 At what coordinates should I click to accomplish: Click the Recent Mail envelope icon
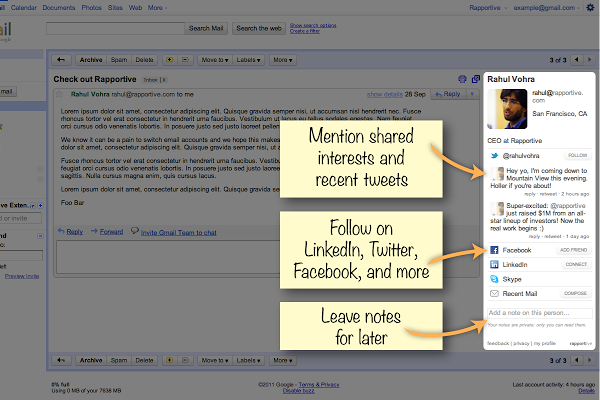click(x=492, y=294)
